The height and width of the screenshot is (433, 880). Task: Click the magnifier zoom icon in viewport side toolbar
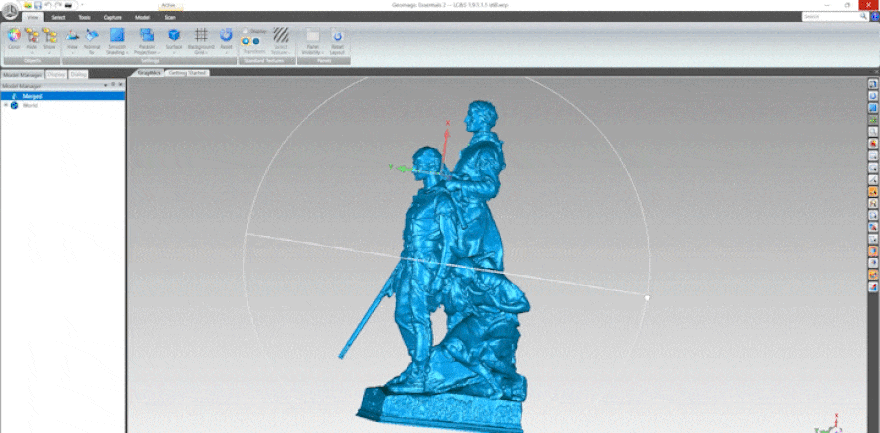tap(873, 132)
